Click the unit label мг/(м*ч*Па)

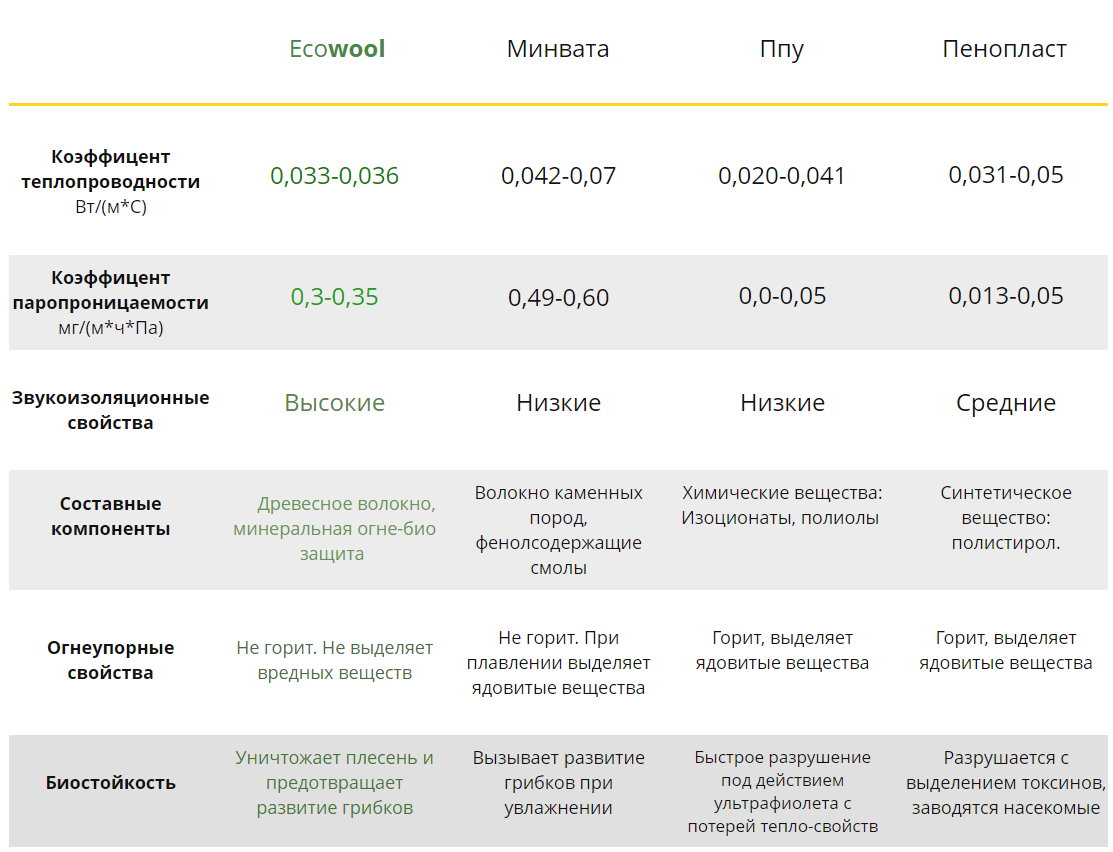point(111,329)
